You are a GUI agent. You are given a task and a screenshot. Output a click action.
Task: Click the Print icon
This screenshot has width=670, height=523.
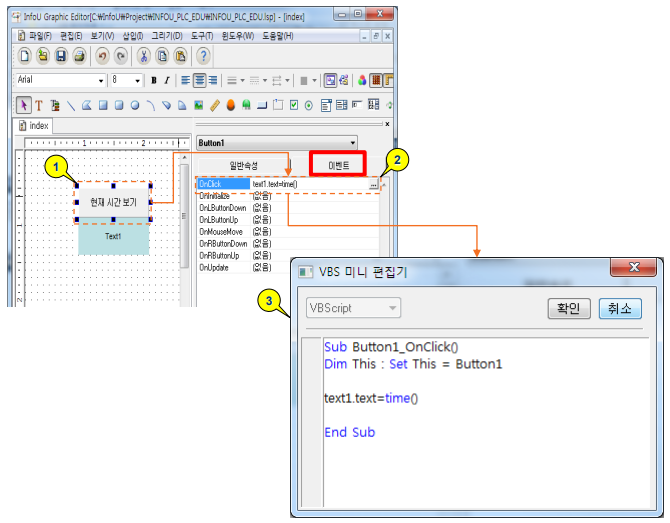click(x=78, y=56)
